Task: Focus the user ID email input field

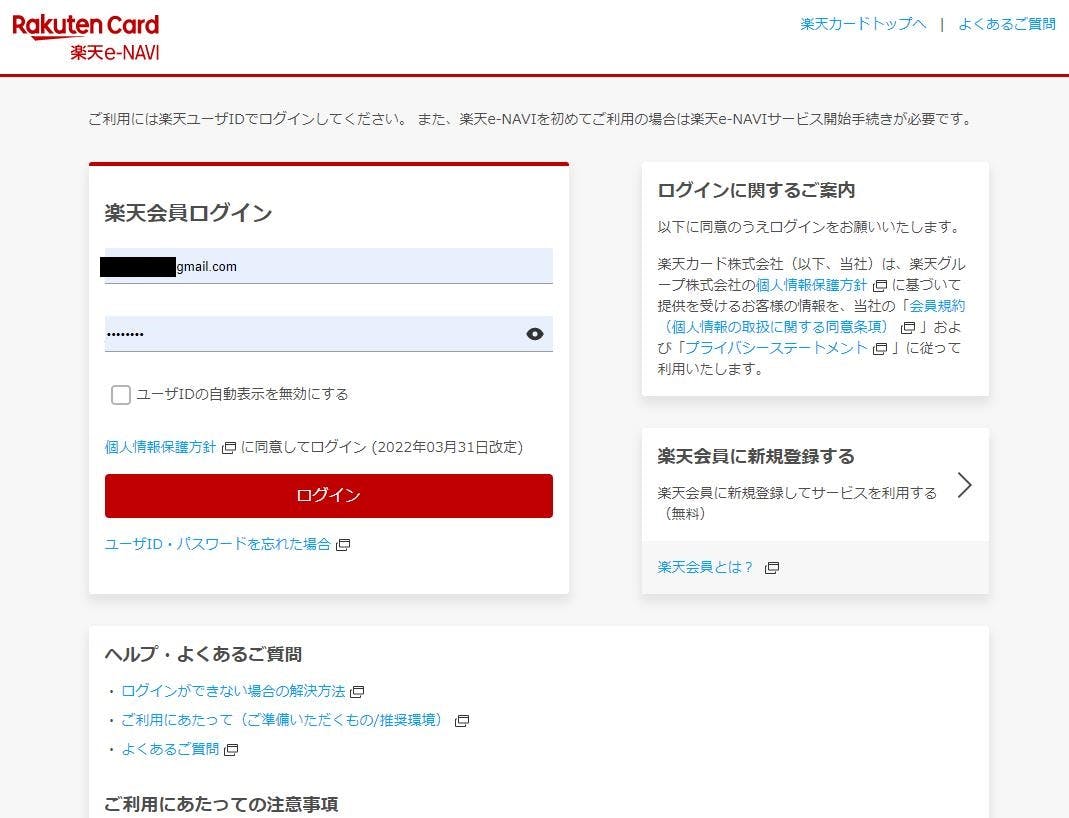Action: coord(329,266)
